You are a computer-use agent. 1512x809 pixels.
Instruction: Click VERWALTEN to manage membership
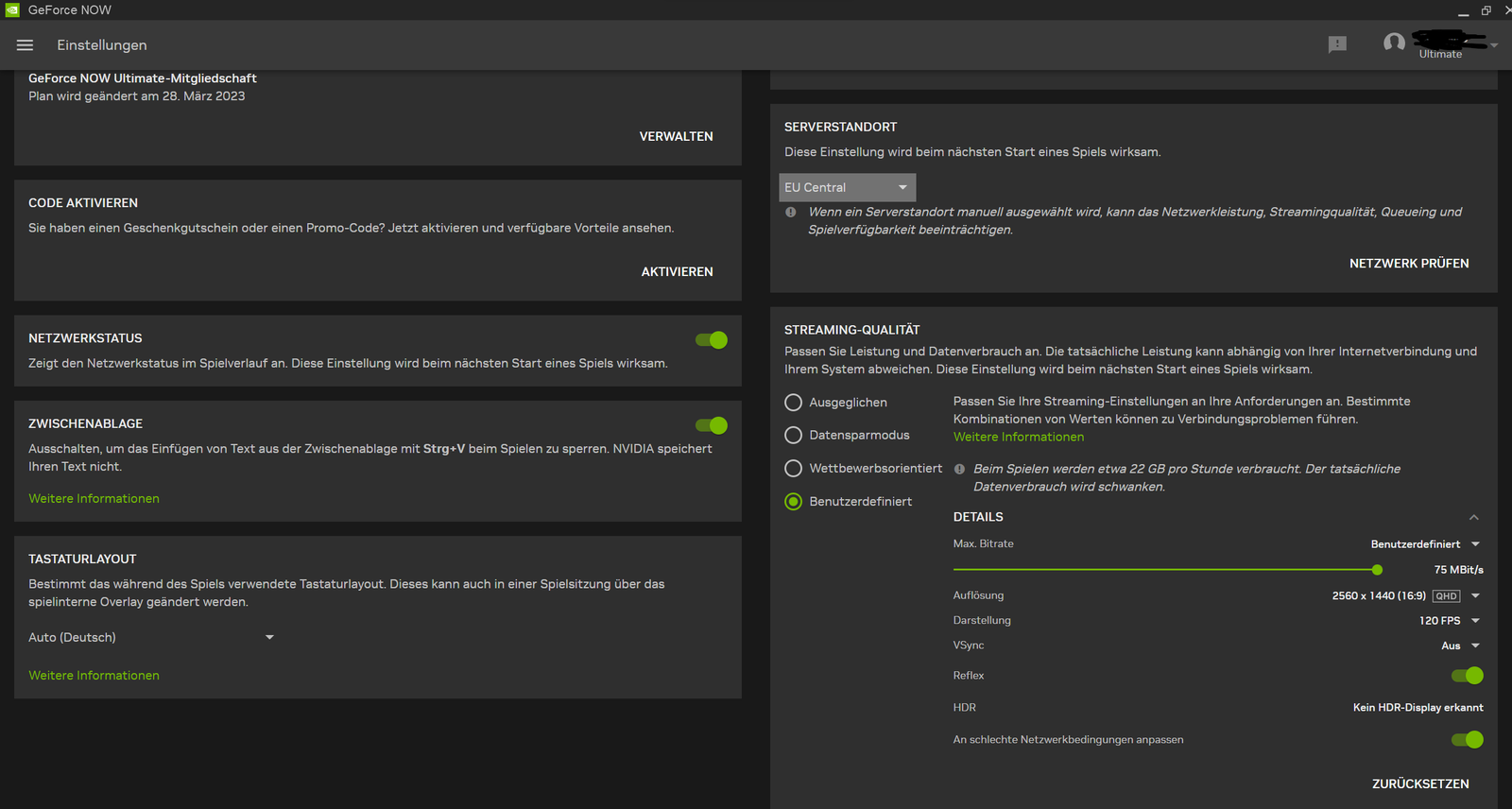coord(677,137)
